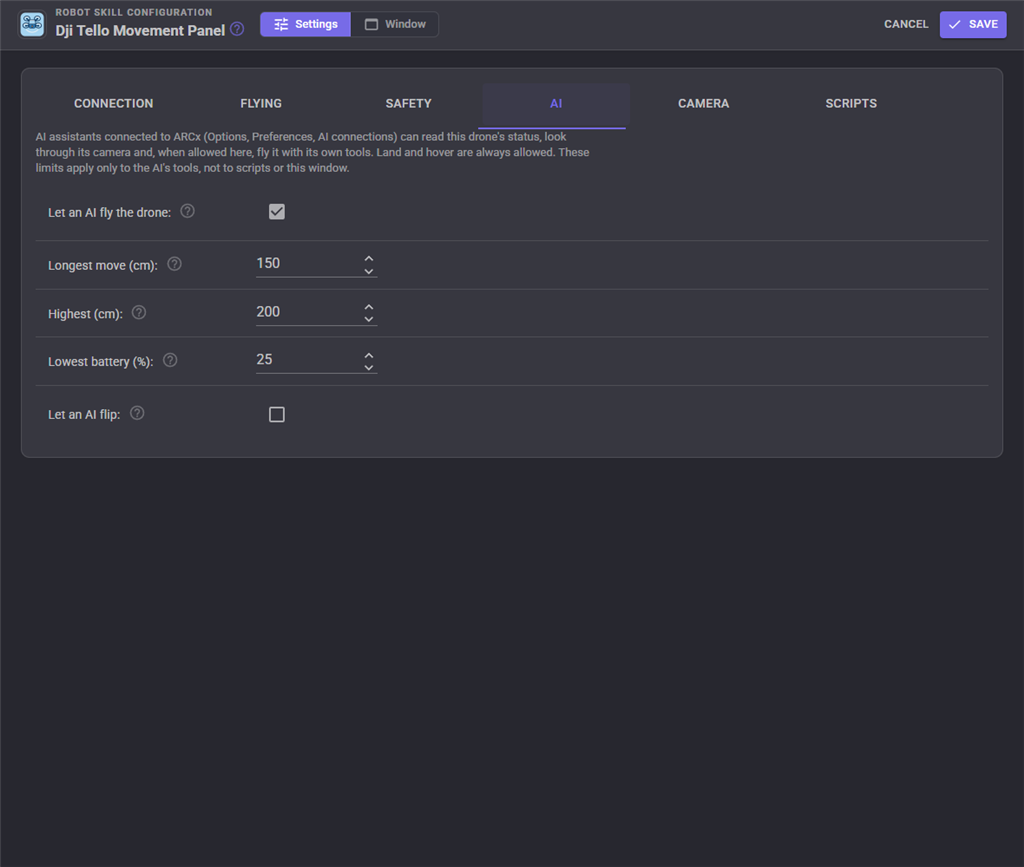Save the skill configuration

[973, 24]
